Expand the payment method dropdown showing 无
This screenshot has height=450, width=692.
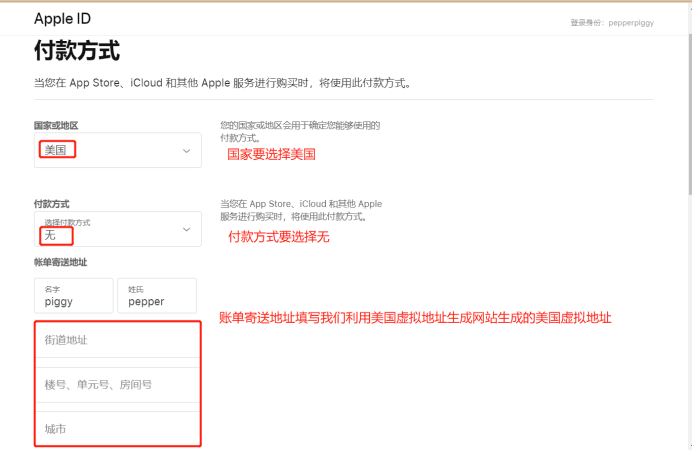pos(118,229)
